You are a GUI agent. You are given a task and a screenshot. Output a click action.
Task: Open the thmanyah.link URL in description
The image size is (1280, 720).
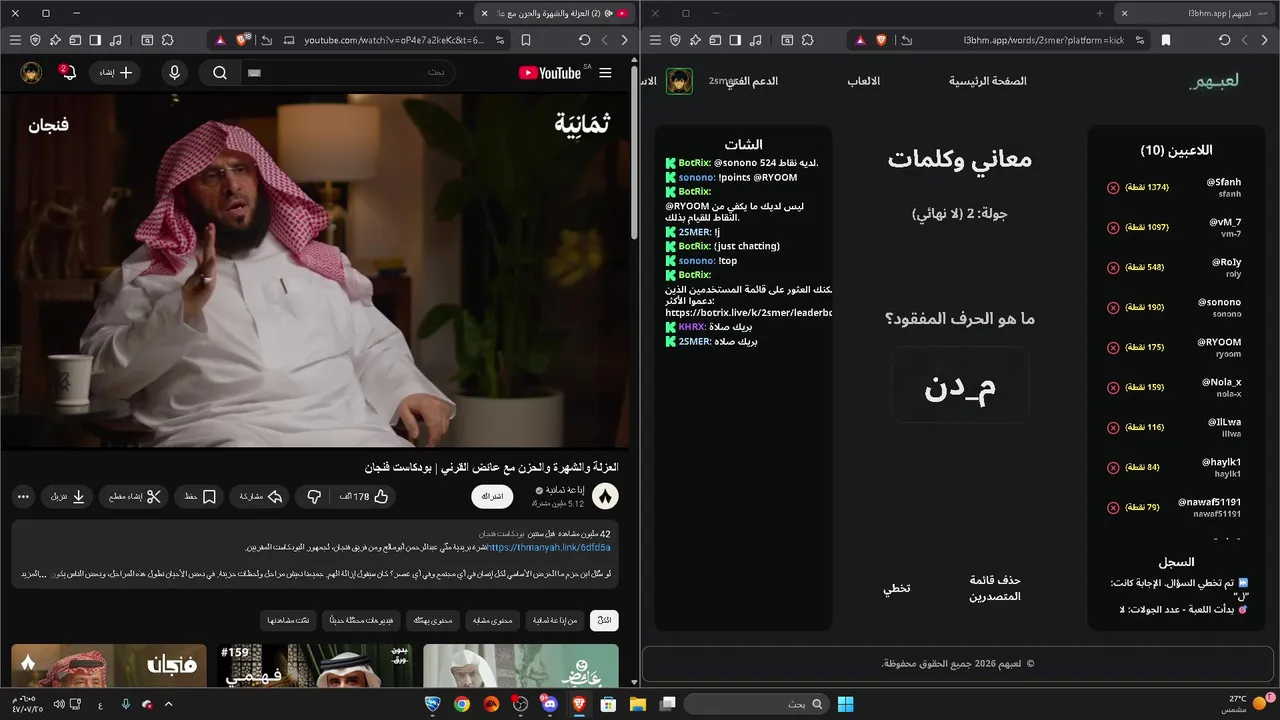pos(549,548)
